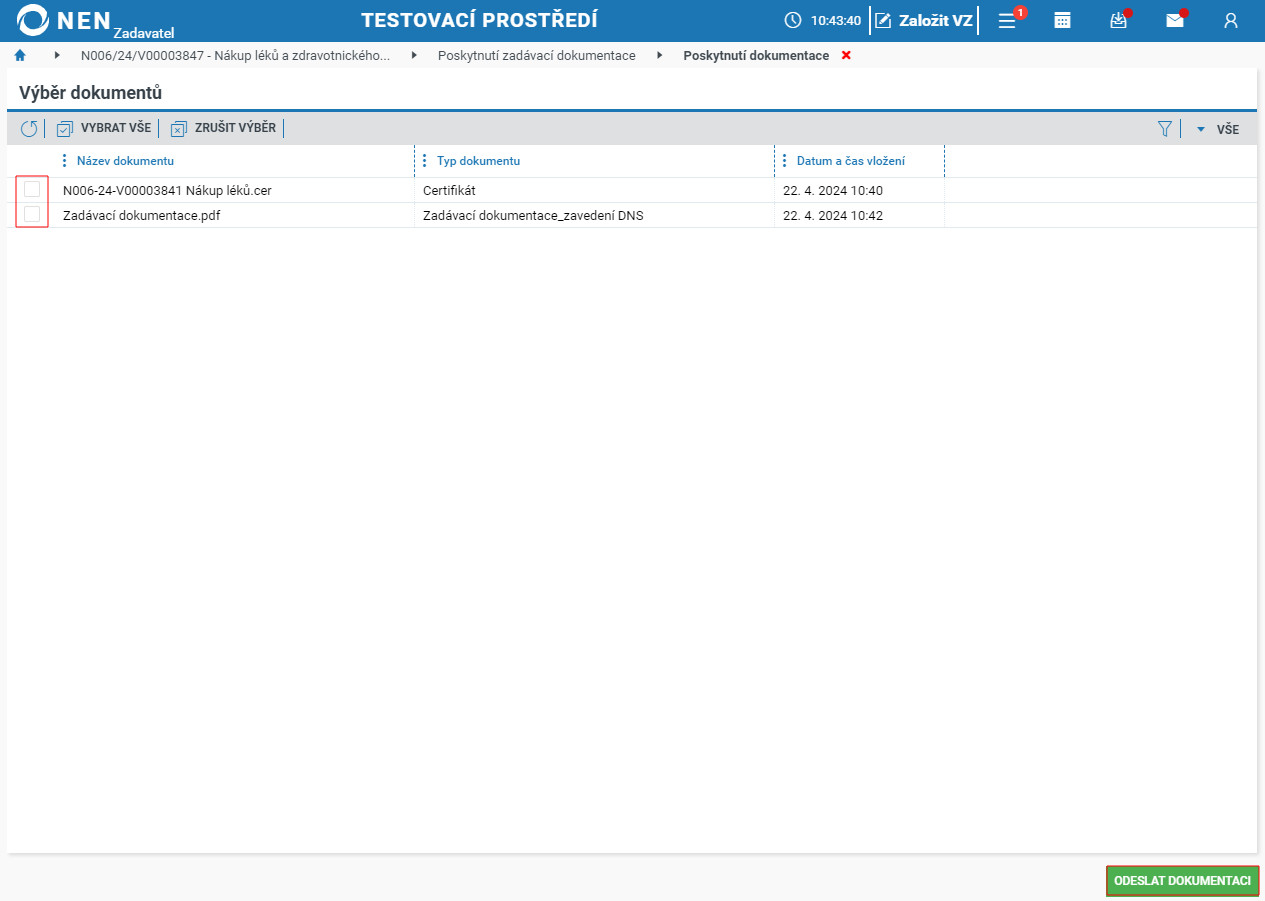Open breadcrumb N006/24/V00003847 - Nákup léků
Viewport: 1265px width, 901px height.
click(236, 55)
